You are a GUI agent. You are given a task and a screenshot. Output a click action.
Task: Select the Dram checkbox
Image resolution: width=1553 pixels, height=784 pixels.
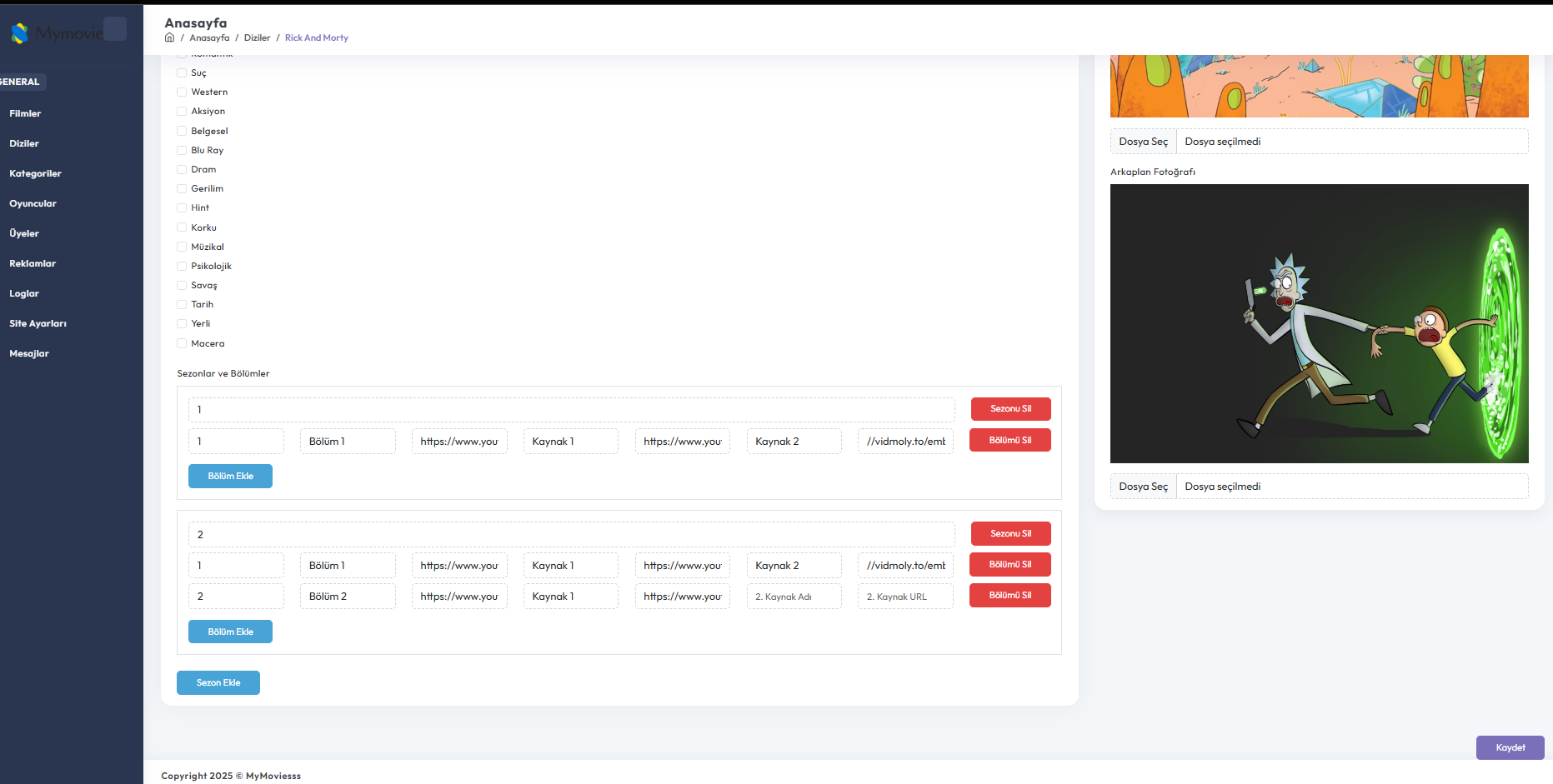pyautogui.click(x=182, y=169)
